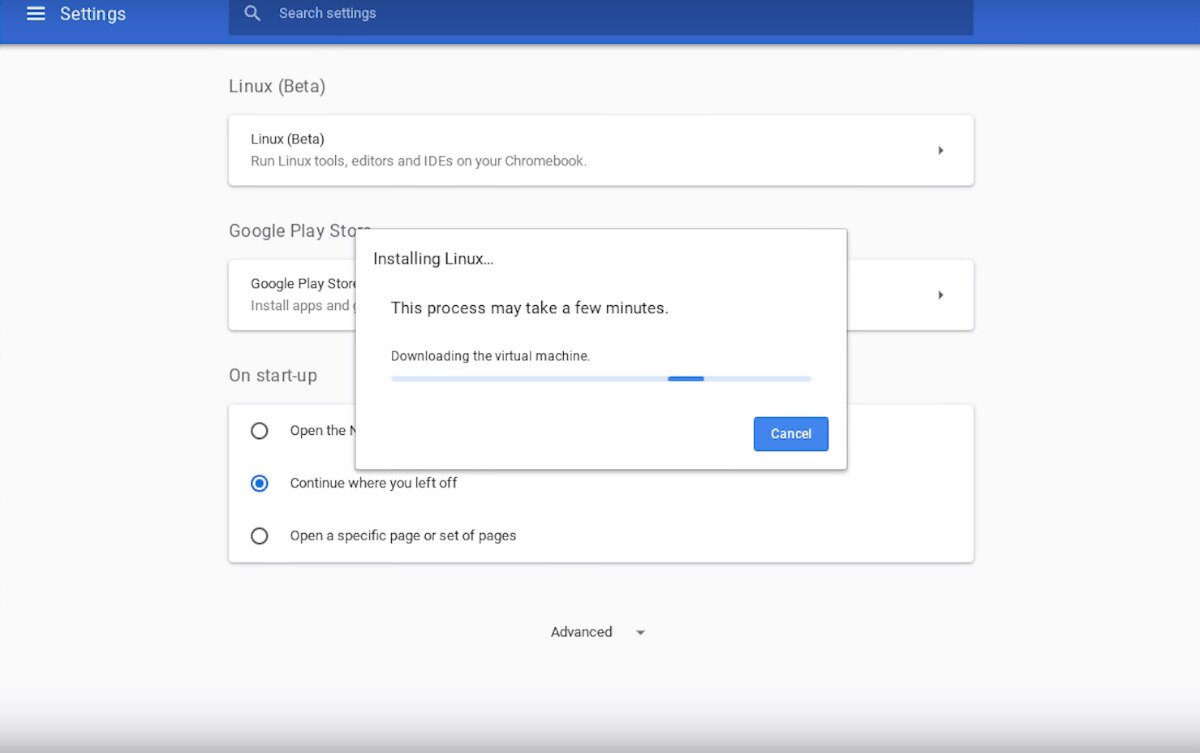
Task: Click the Advanced disclosure arrow
Action: point(640,632)
